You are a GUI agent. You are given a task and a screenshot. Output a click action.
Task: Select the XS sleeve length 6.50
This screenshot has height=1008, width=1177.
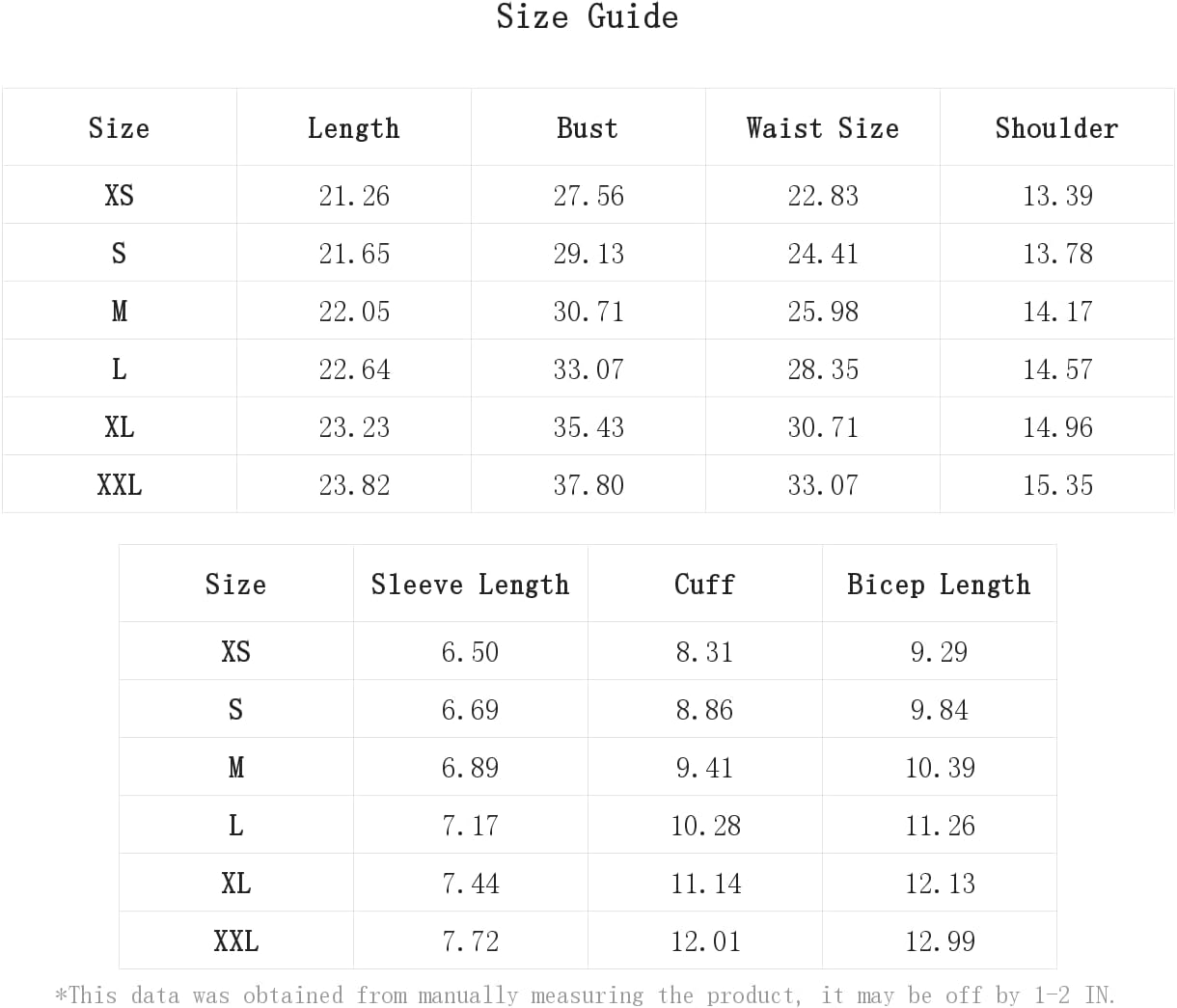470,651
